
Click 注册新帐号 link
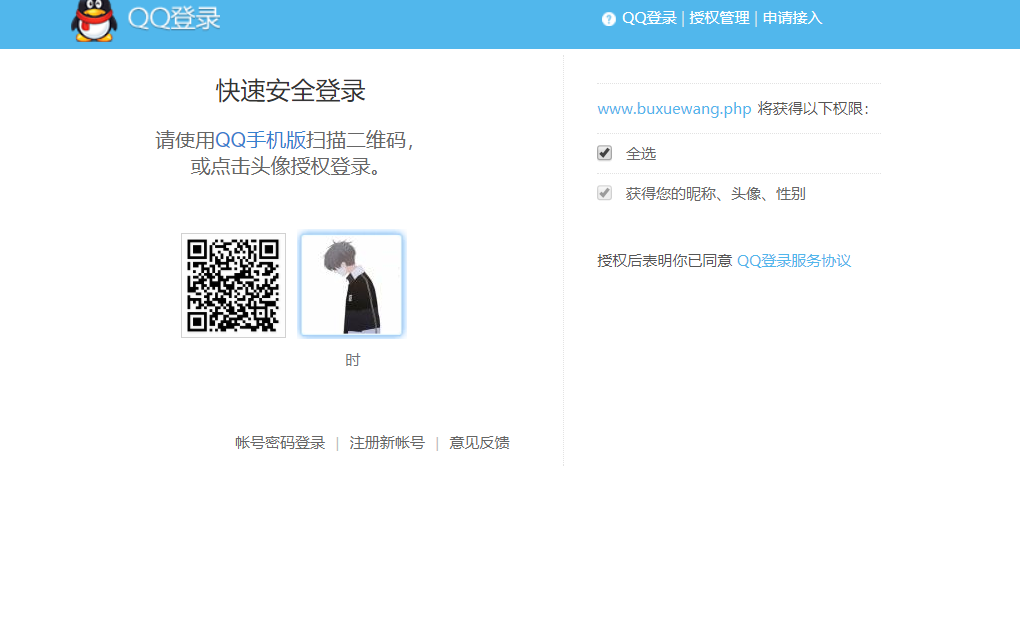click(x=387, y=443)
